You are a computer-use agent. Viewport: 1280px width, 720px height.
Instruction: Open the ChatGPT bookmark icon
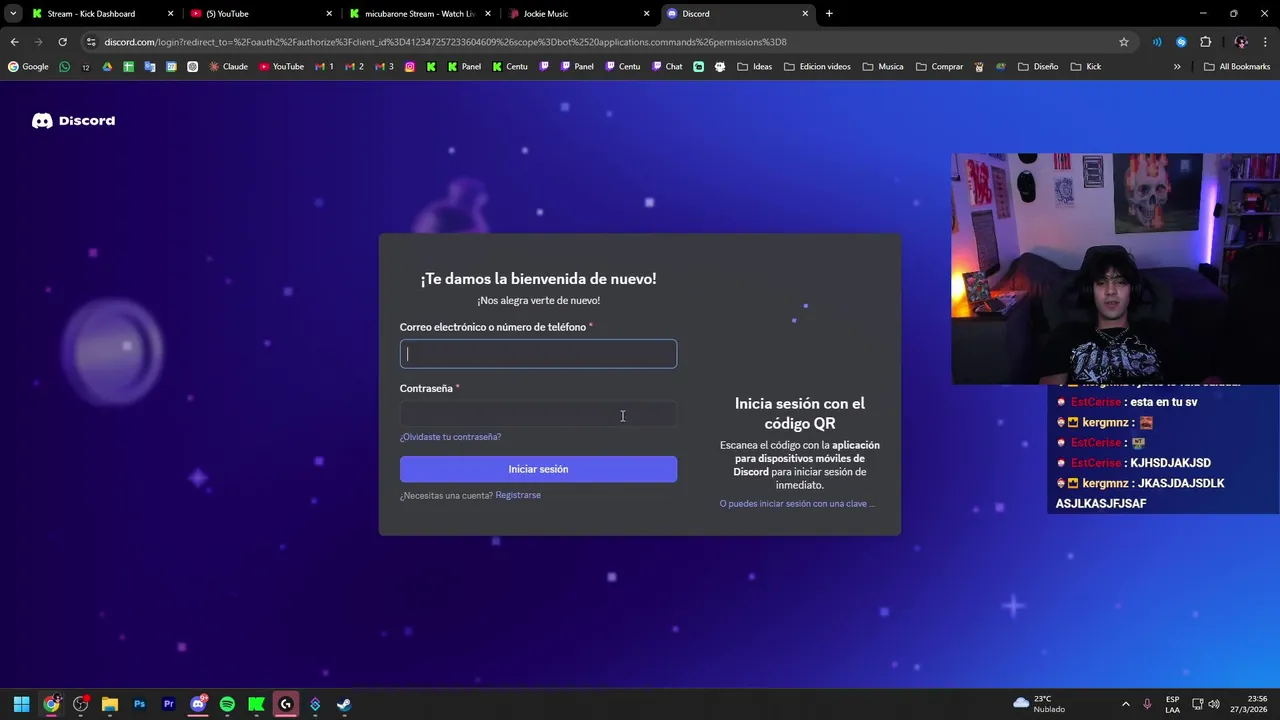[x=192, y=67]
